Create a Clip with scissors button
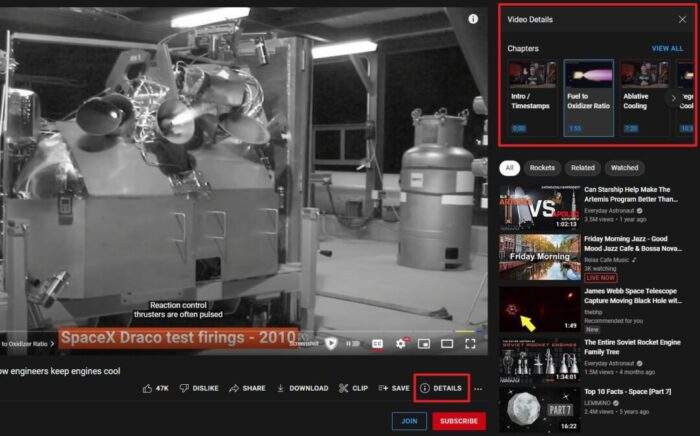The height and width of the screenshot is (436, 700). 353,388
